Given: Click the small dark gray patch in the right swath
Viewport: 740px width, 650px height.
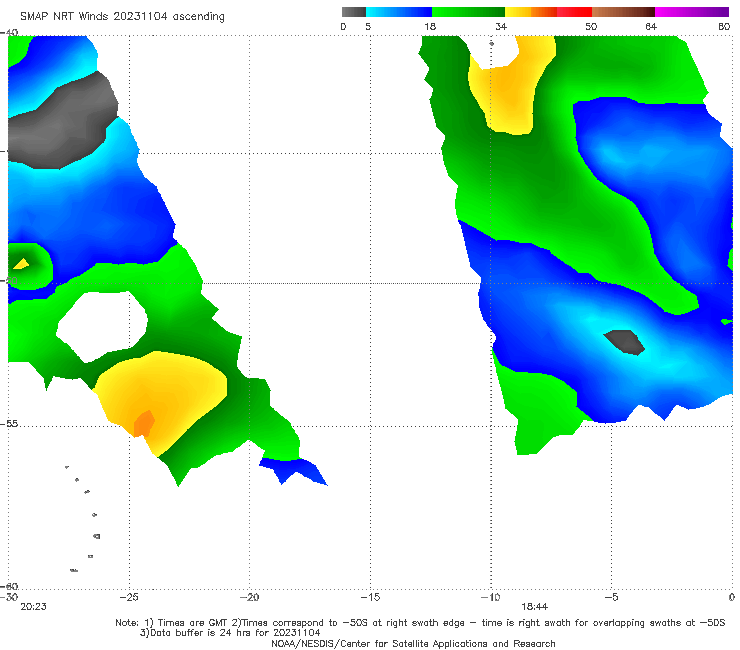Looking at the screenshot, I should [624, 342].
